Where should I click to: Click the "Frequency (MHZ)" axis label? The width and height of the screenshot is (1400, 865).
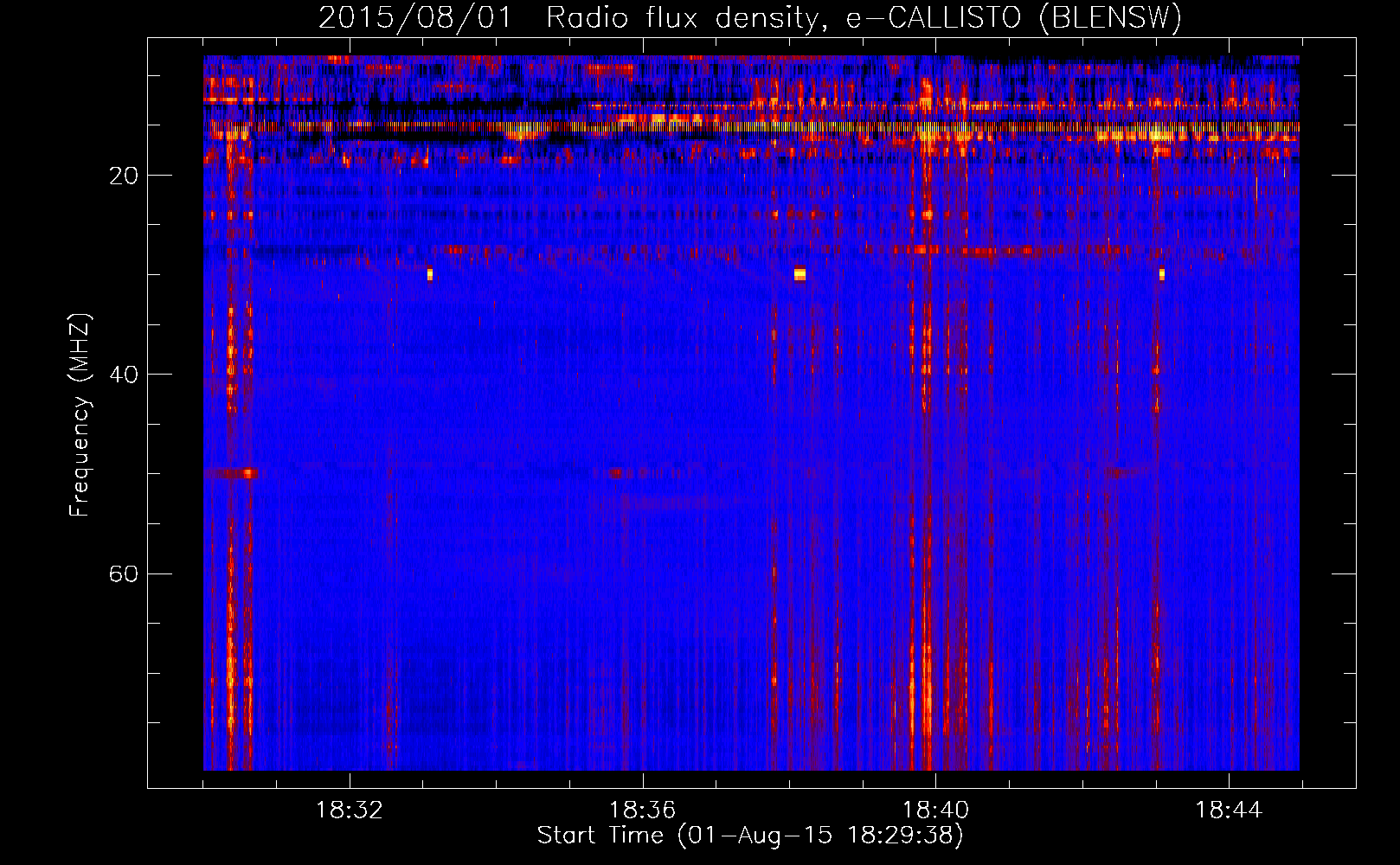[80, 415]
